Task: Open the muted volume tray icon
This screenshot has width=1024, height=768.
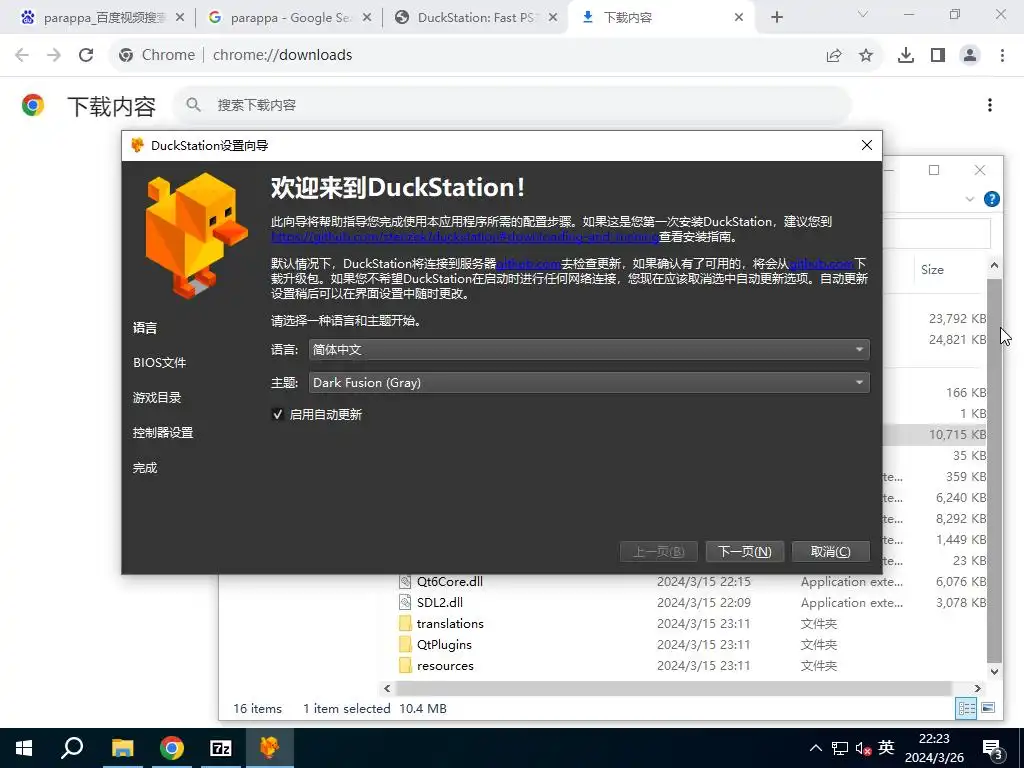Action: [x=863, y=748]
